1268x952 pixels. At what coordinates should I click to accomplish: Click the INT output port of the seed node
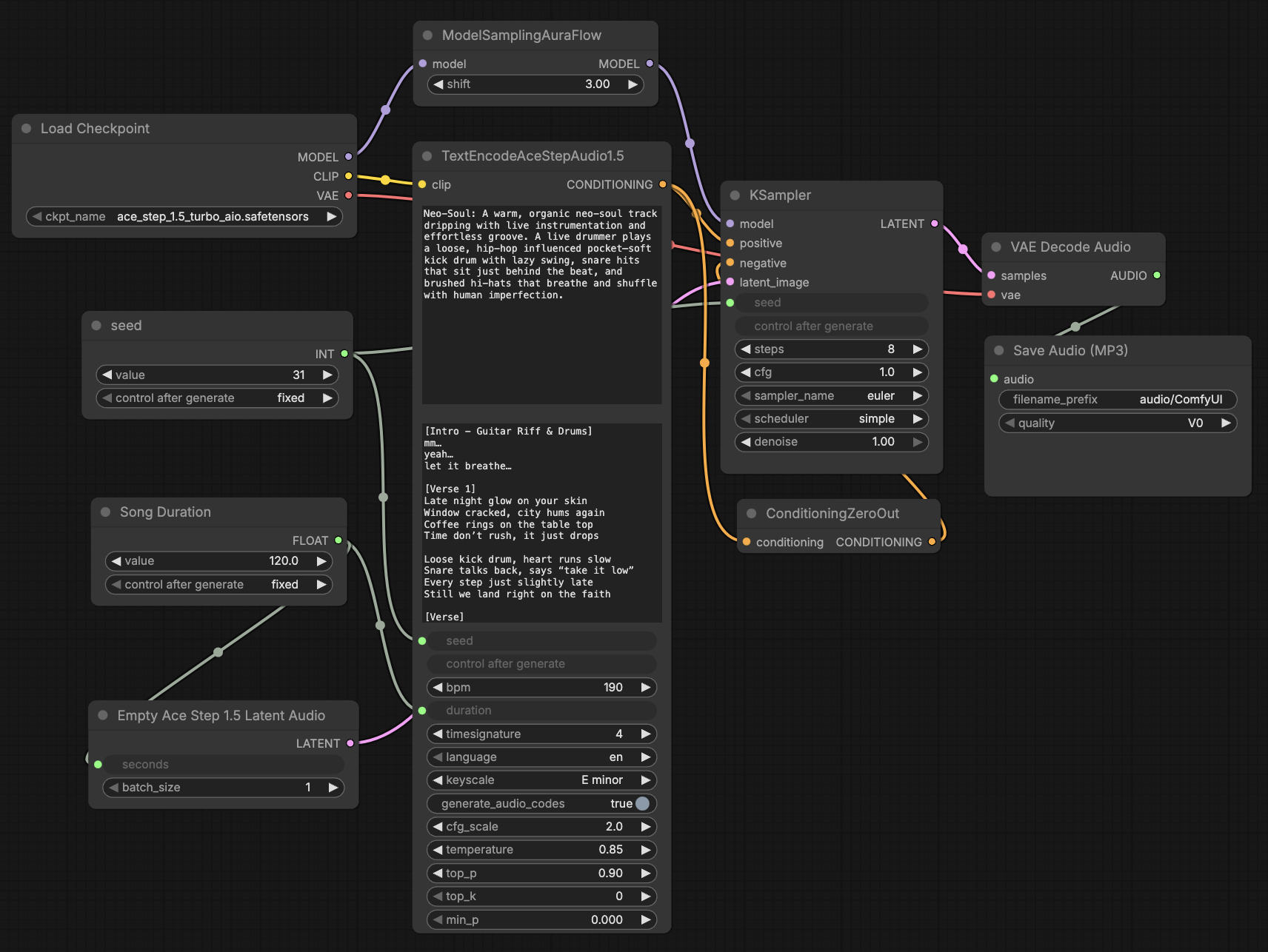[344, 354]
